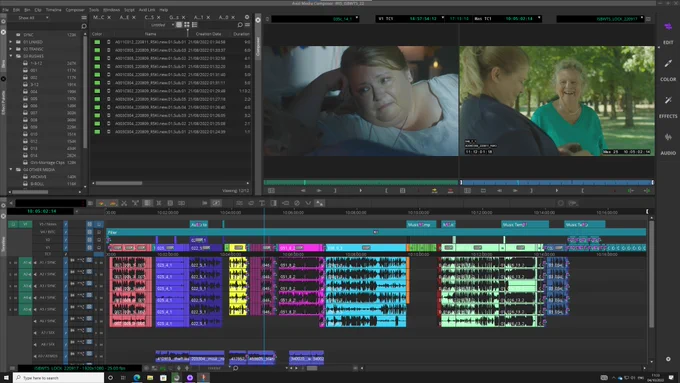This screenshot has height=383, width=680.
Task: Open the Audio workspace button
Action: 668,144
